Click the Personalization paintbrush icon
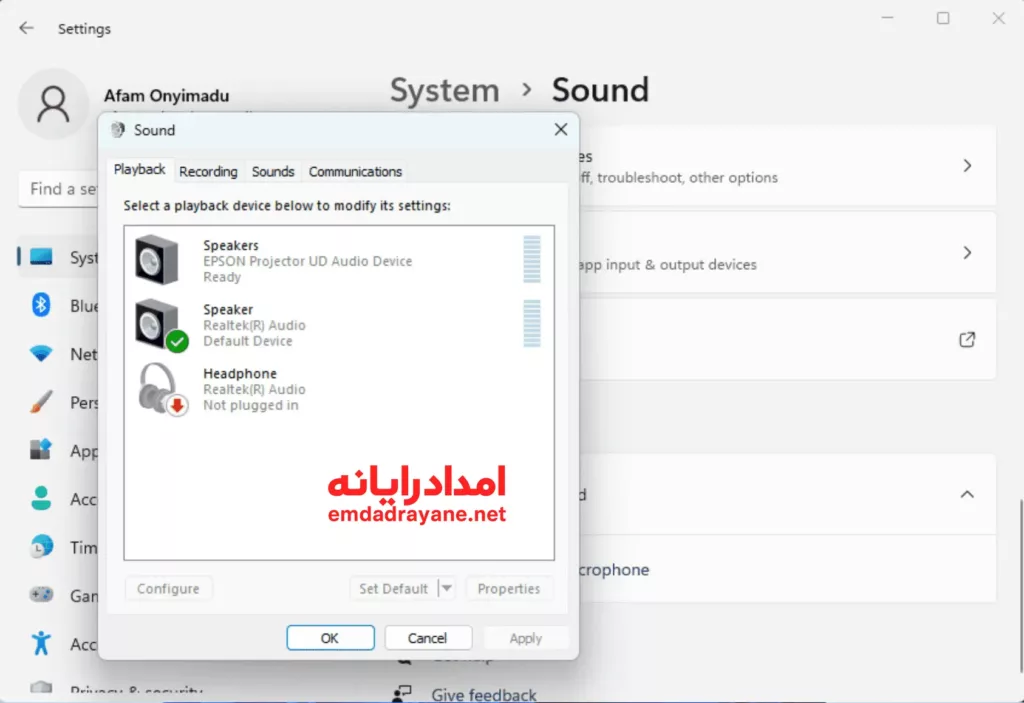This screenshot has width=1024, height=703. click(41, 402)
